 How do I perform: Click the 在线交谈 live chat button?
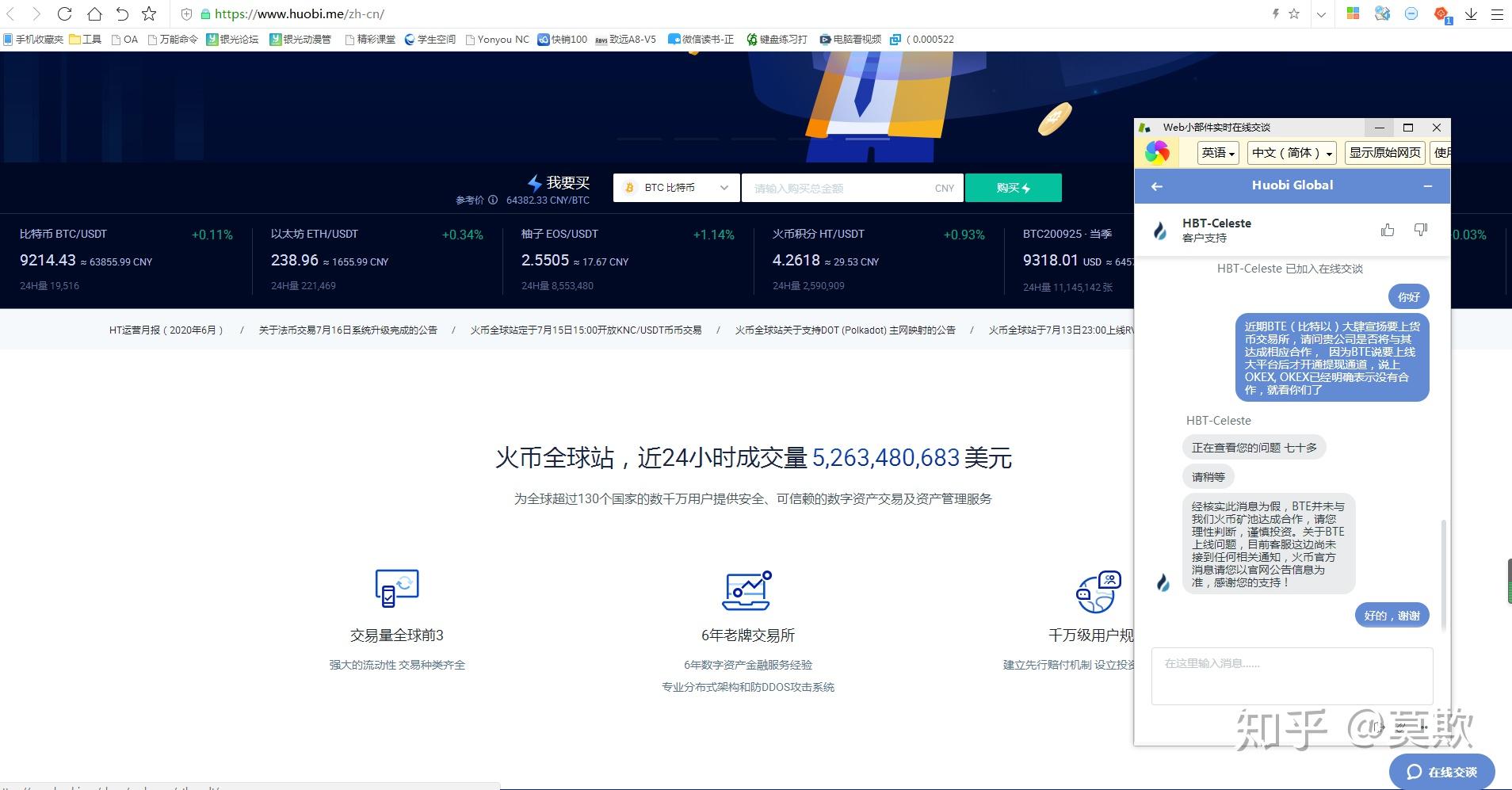1441,771
